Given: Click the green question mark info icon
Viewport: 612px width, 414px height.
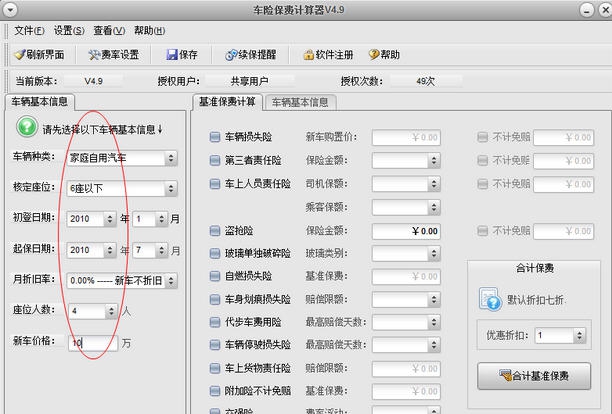Looking at the screenshot, I should [x=27, y=127].
